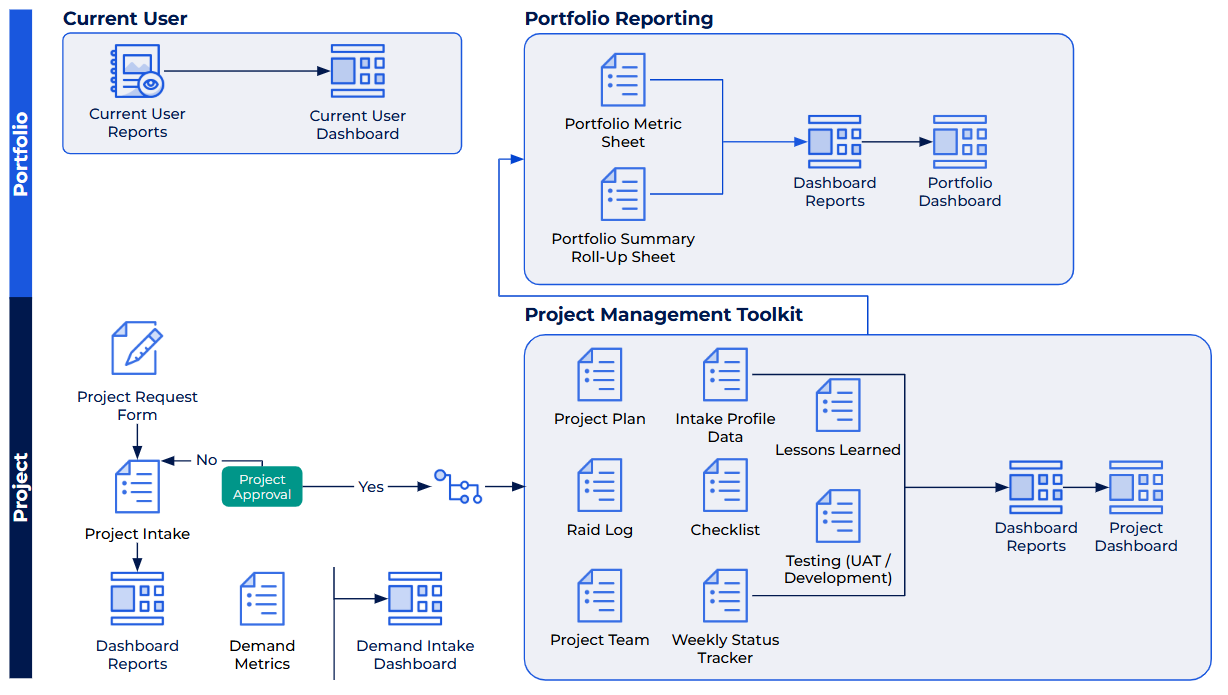The width and height of the screenshot is (1228, 695).
Task: Open the Portfolio Summary Roll-Up Sheet
Action: pyautogui.click(x=622, y=194)
